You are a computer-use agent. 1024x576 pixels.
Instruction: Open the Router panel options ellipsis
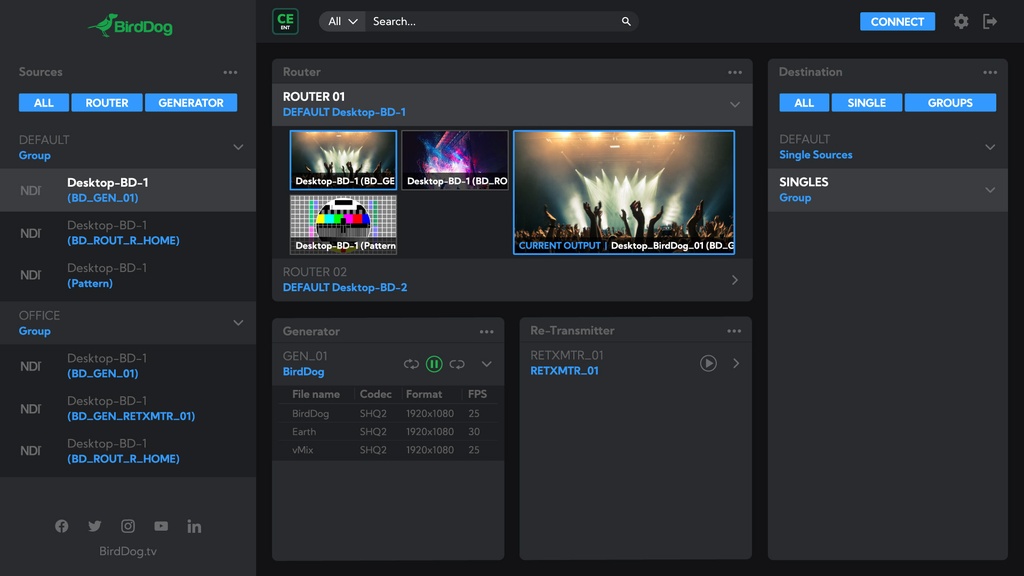735,72
